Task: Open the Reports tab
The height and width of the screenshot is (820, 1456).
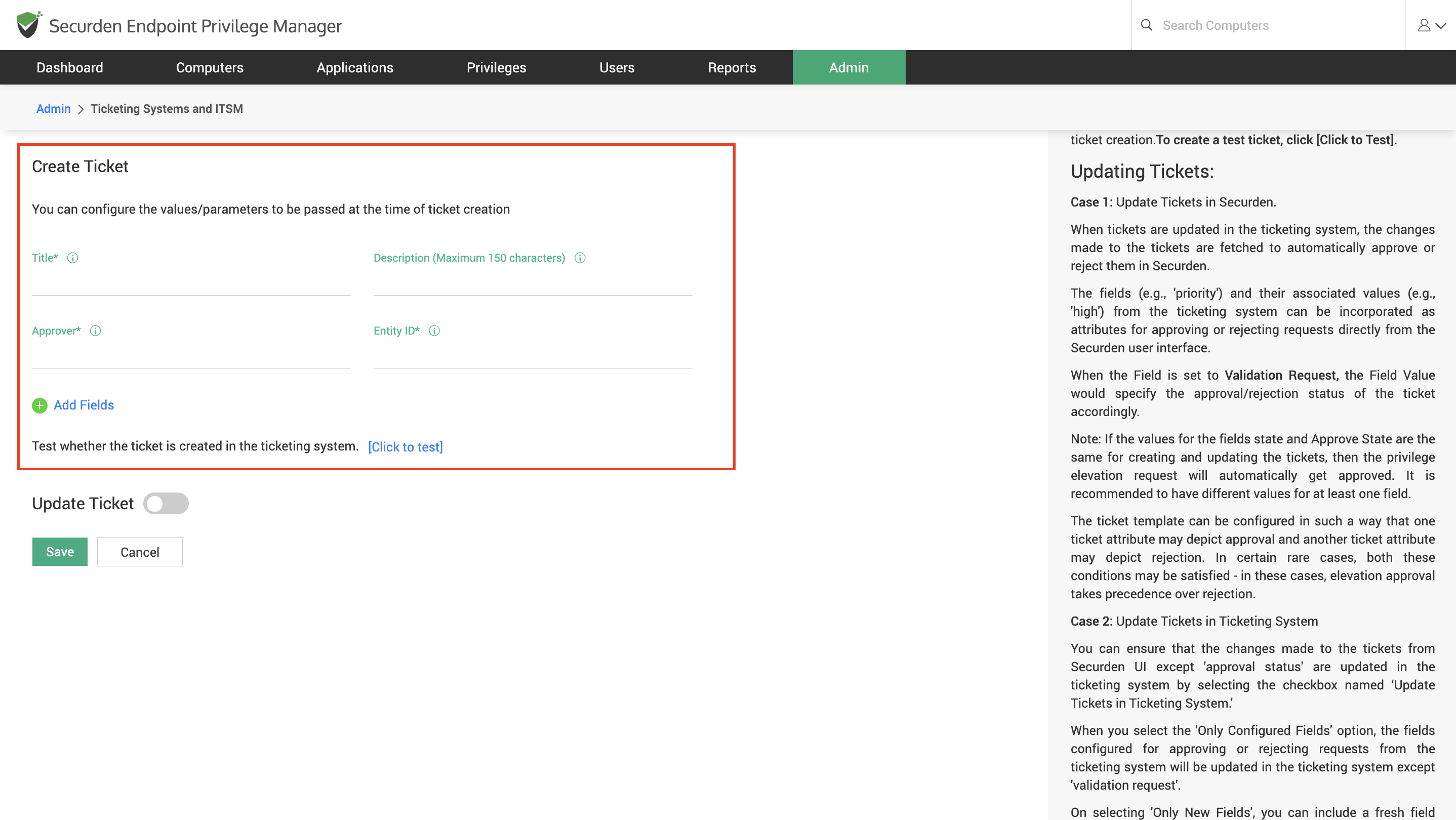Action: point(732,67)
